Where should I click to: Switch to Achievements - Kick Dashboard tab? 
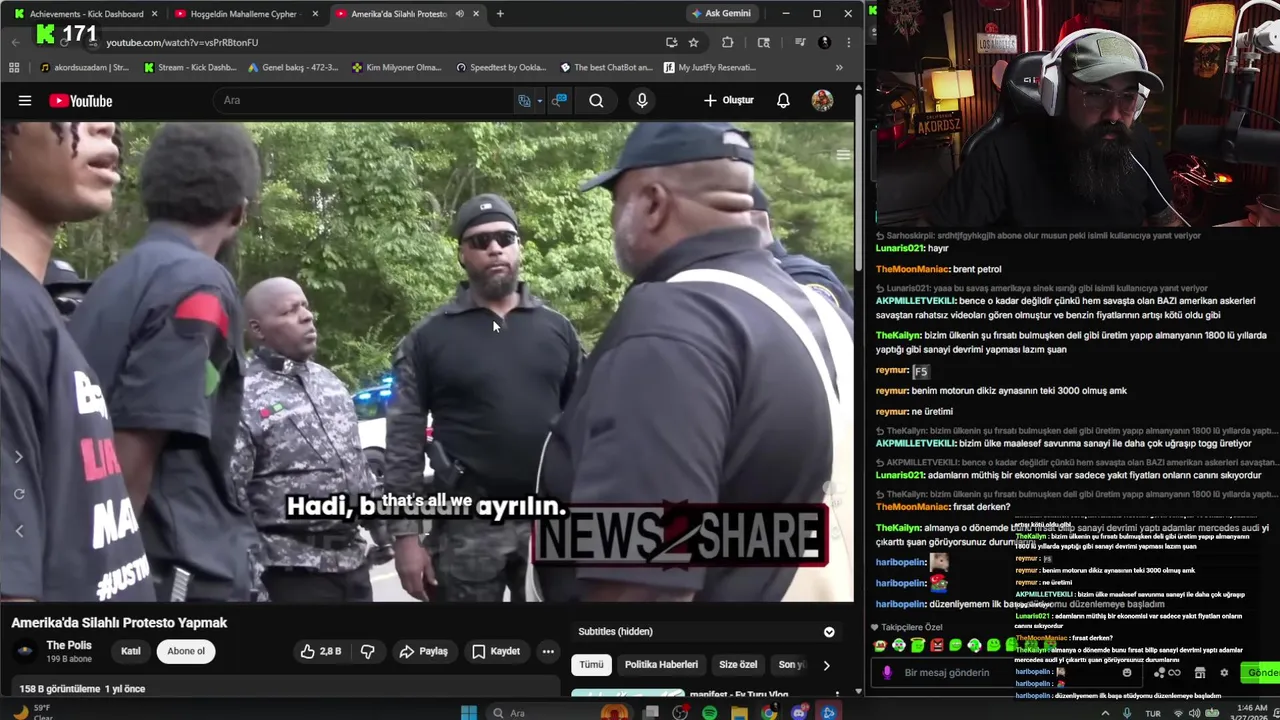(87, 14)
